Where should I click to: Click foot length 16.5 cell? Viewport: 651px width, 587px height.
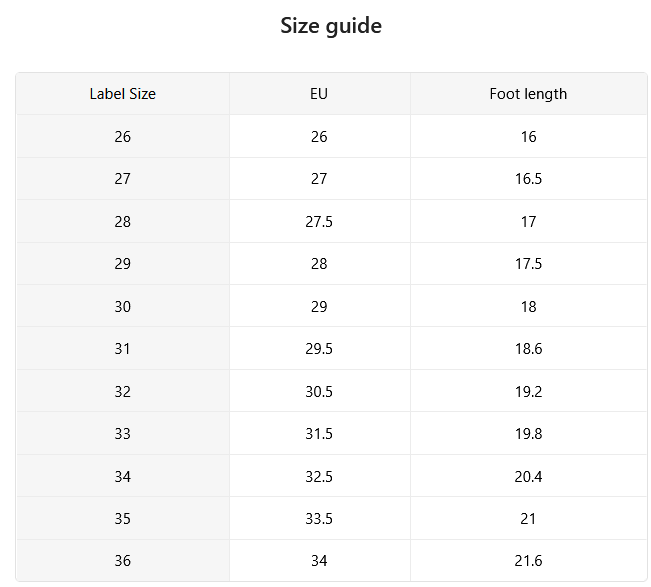tap(529, 179)
